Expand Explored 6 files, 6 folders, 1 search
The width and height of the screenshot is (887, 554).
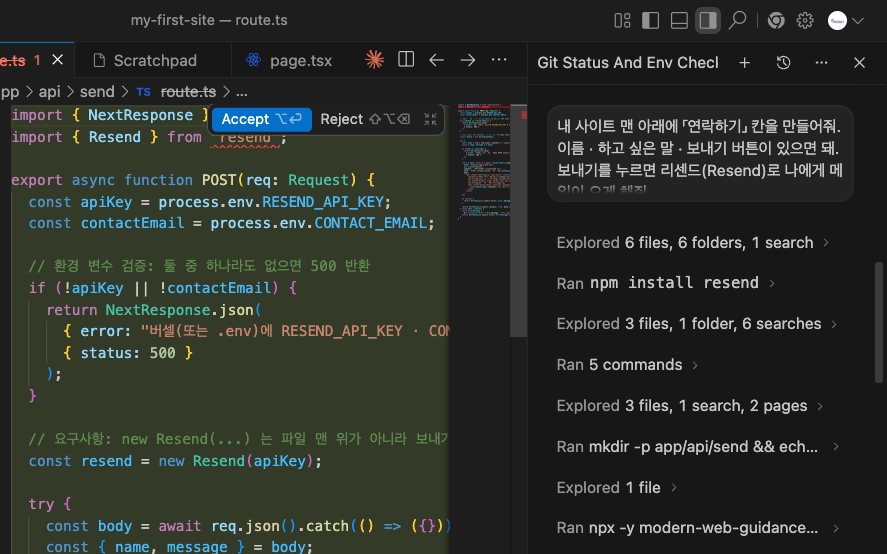pyautogui.click(x=692, y=243)
